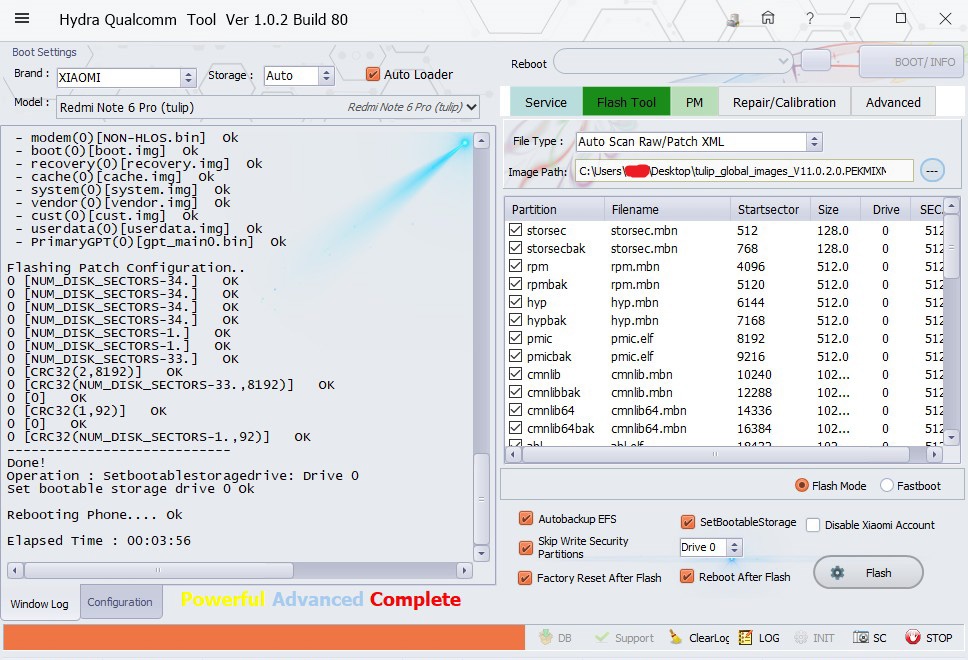Open the LOG notepad icon

pos(746,638)
